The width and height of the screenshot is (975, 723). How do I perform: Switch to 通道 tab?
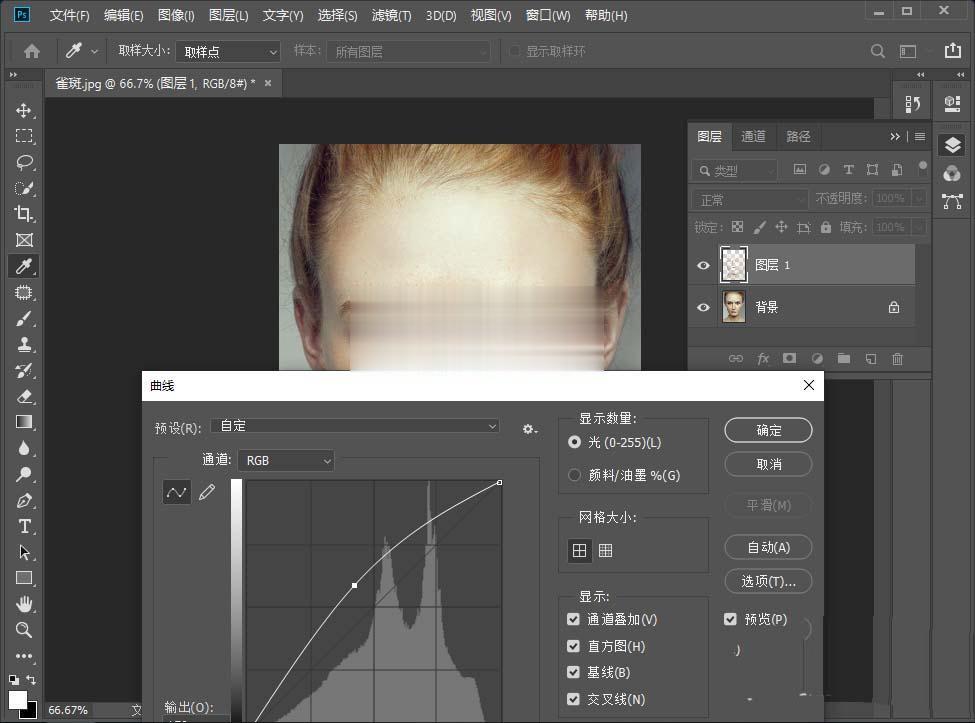coord(753,136)
